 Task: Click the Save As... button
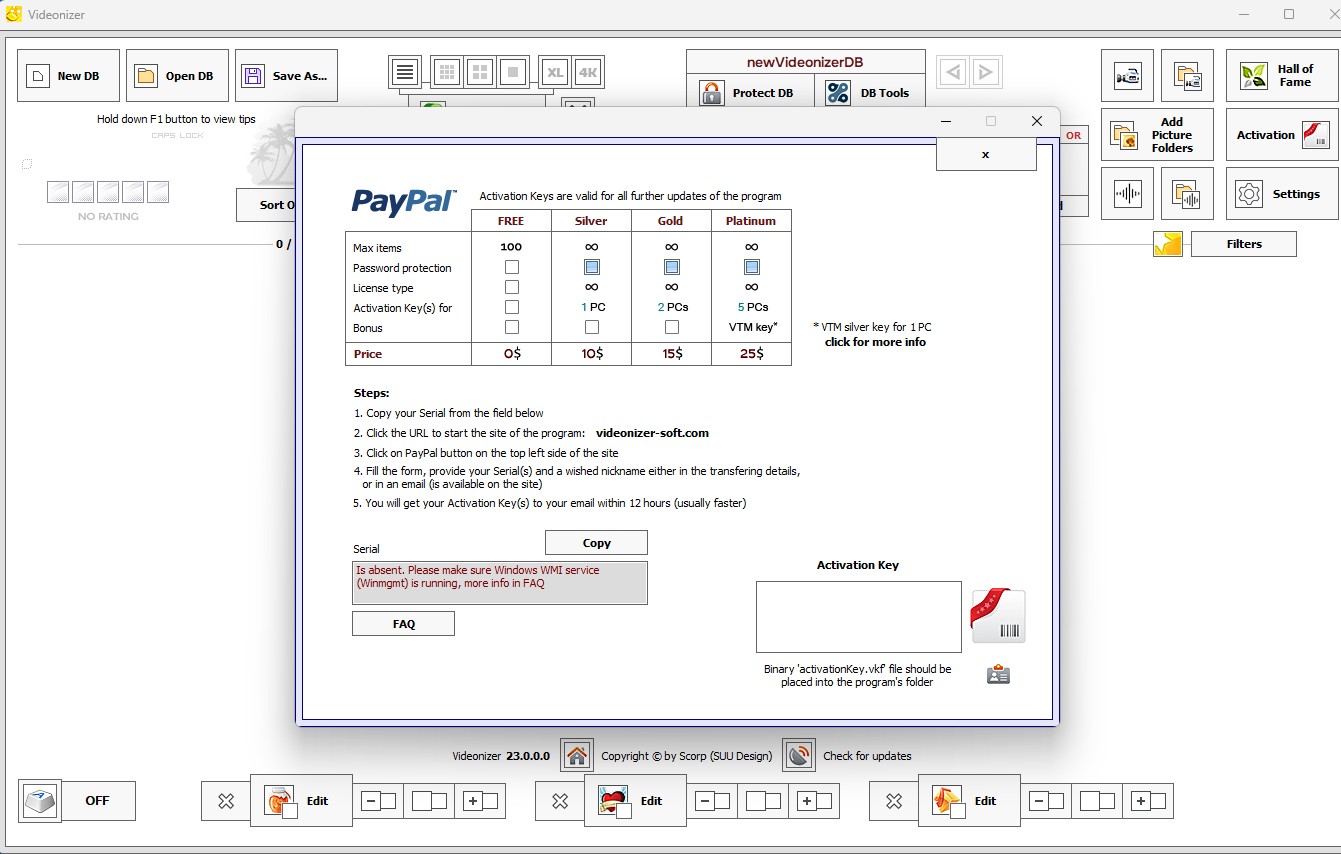[286, 76]
